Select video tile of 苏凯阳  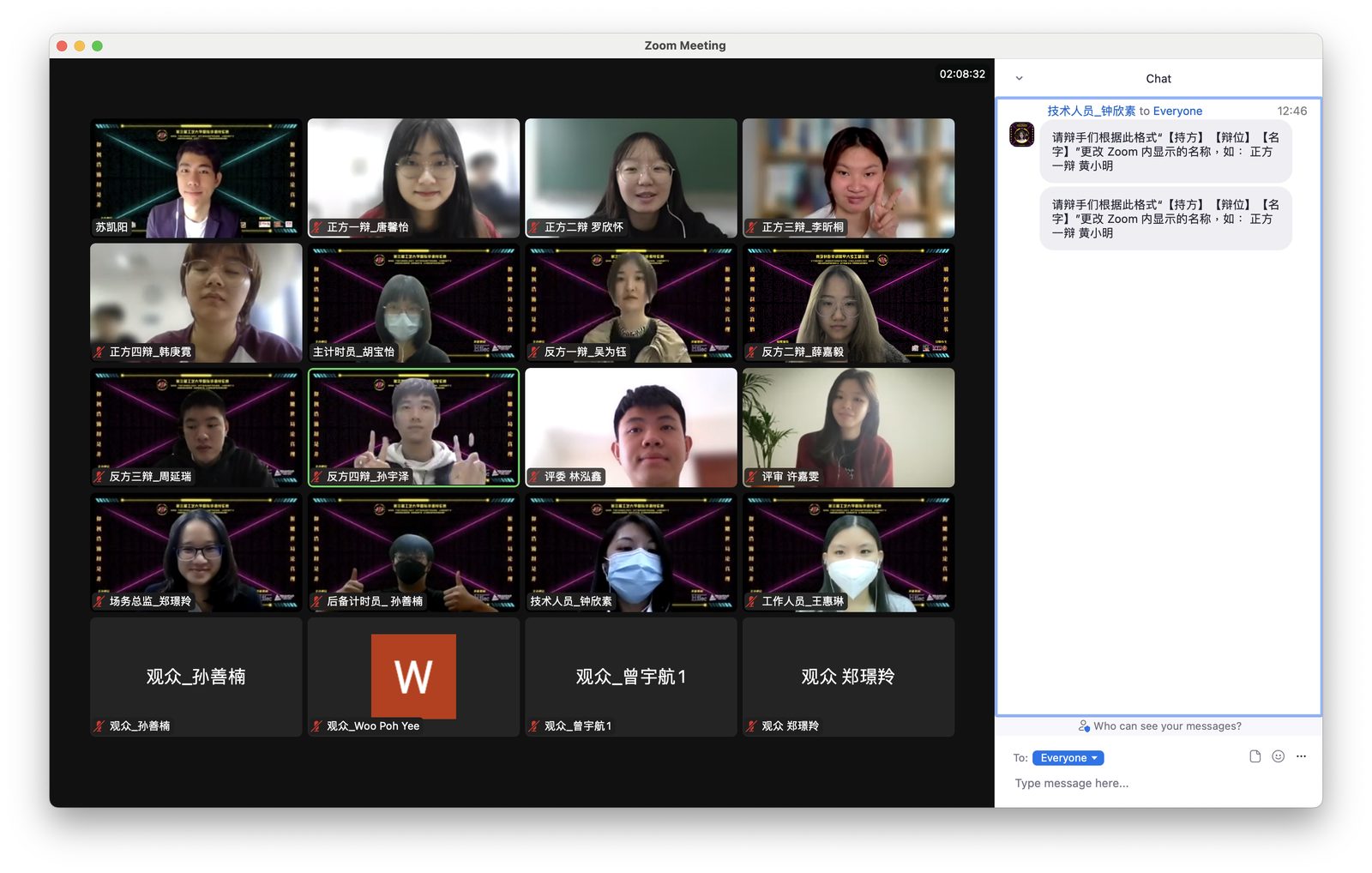pyautogui.click(x=196, y=178)
